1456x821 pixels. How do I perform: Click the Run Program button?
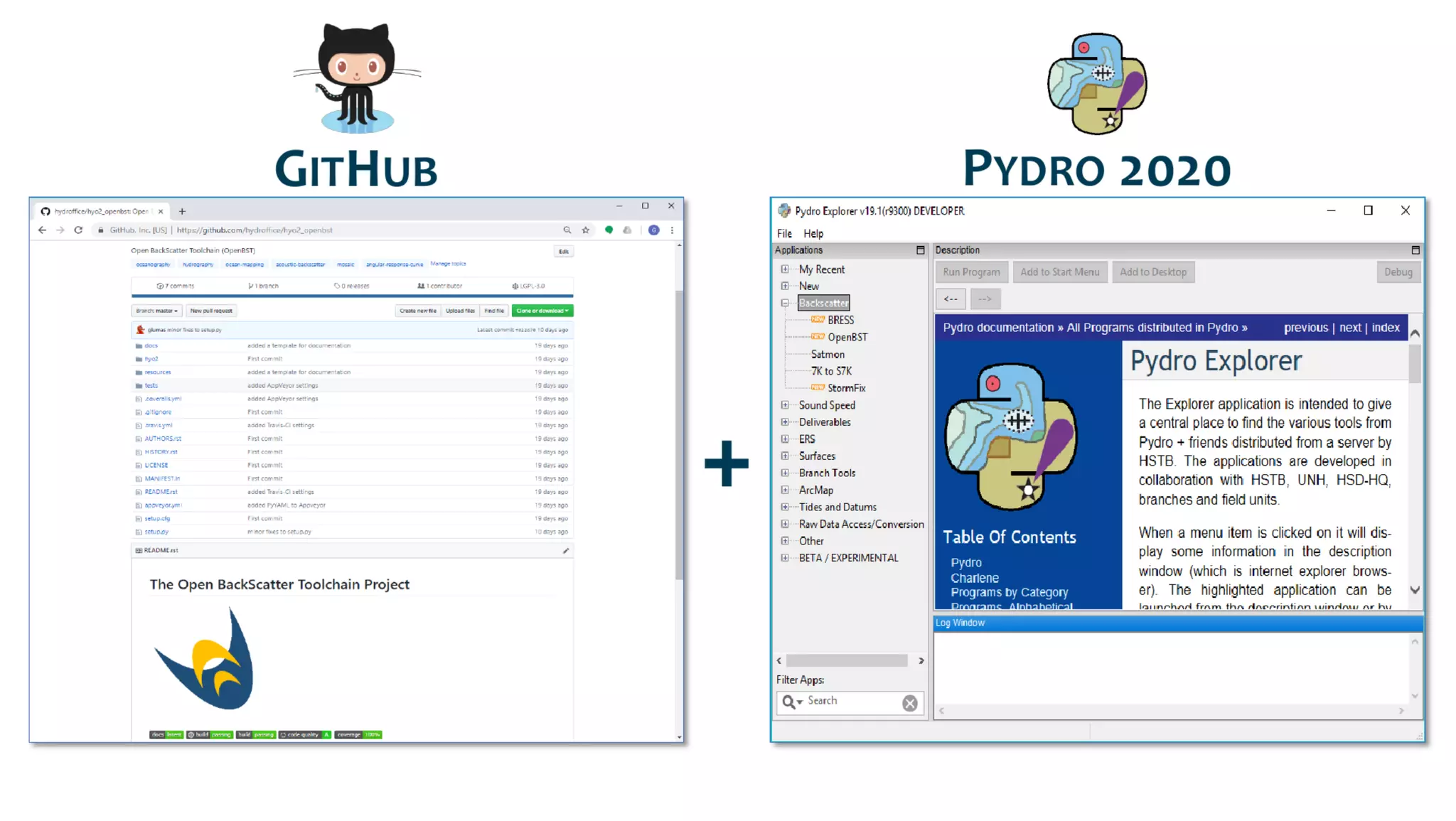click(970, 272)
